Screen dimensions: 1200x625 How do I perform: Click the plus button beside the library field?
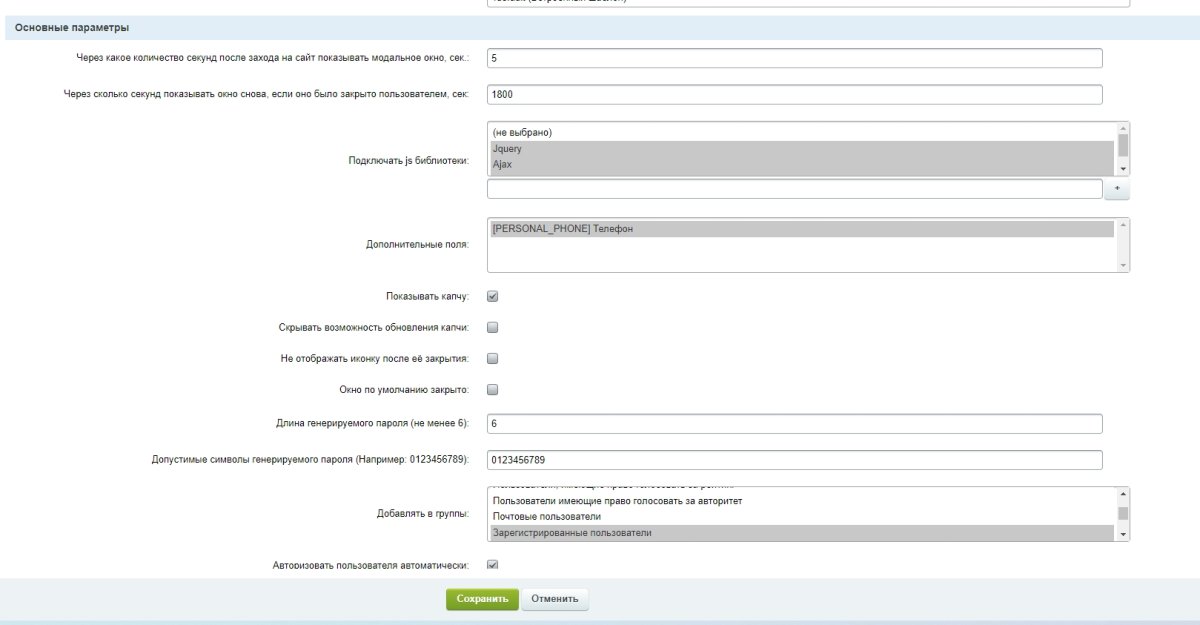(x=1116, y=189)
